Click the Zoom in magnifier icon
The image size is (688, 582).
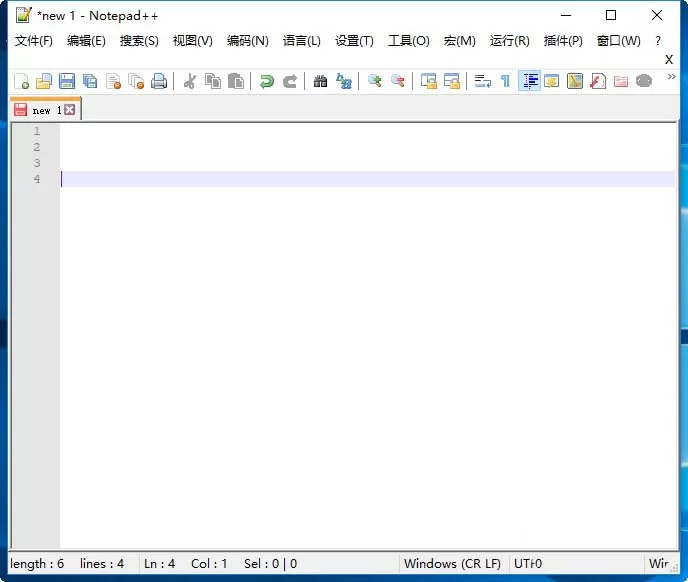coord(374,81)
